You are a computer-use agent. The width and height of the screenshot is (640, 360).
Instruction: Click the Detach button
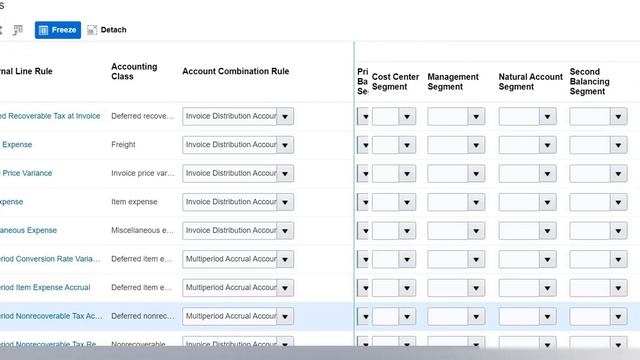point(107,30)
